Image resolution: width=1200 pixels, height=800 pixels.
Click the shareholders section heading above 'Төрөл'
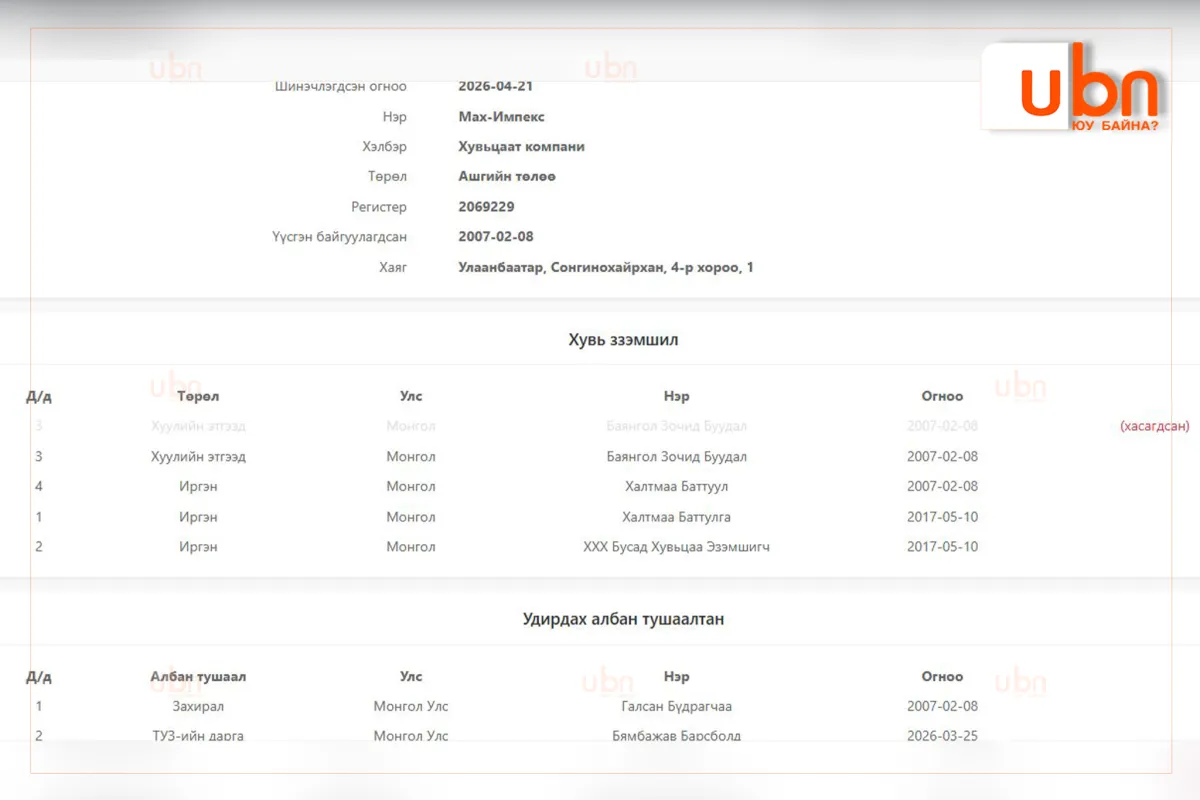point(624,340)
